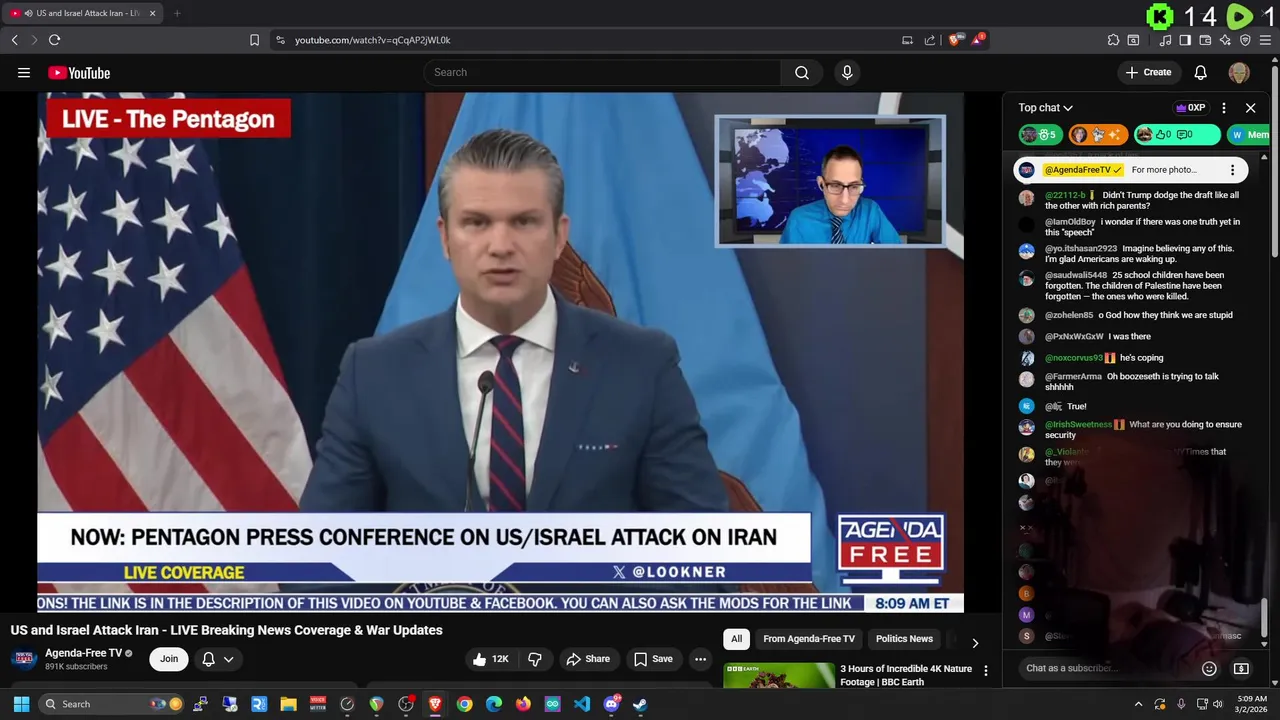This screenshot has height=720, width=1280.
Task: Open 3 Hours 4K Nature Footage thumbnail
Action: click(x=779, y=676)
